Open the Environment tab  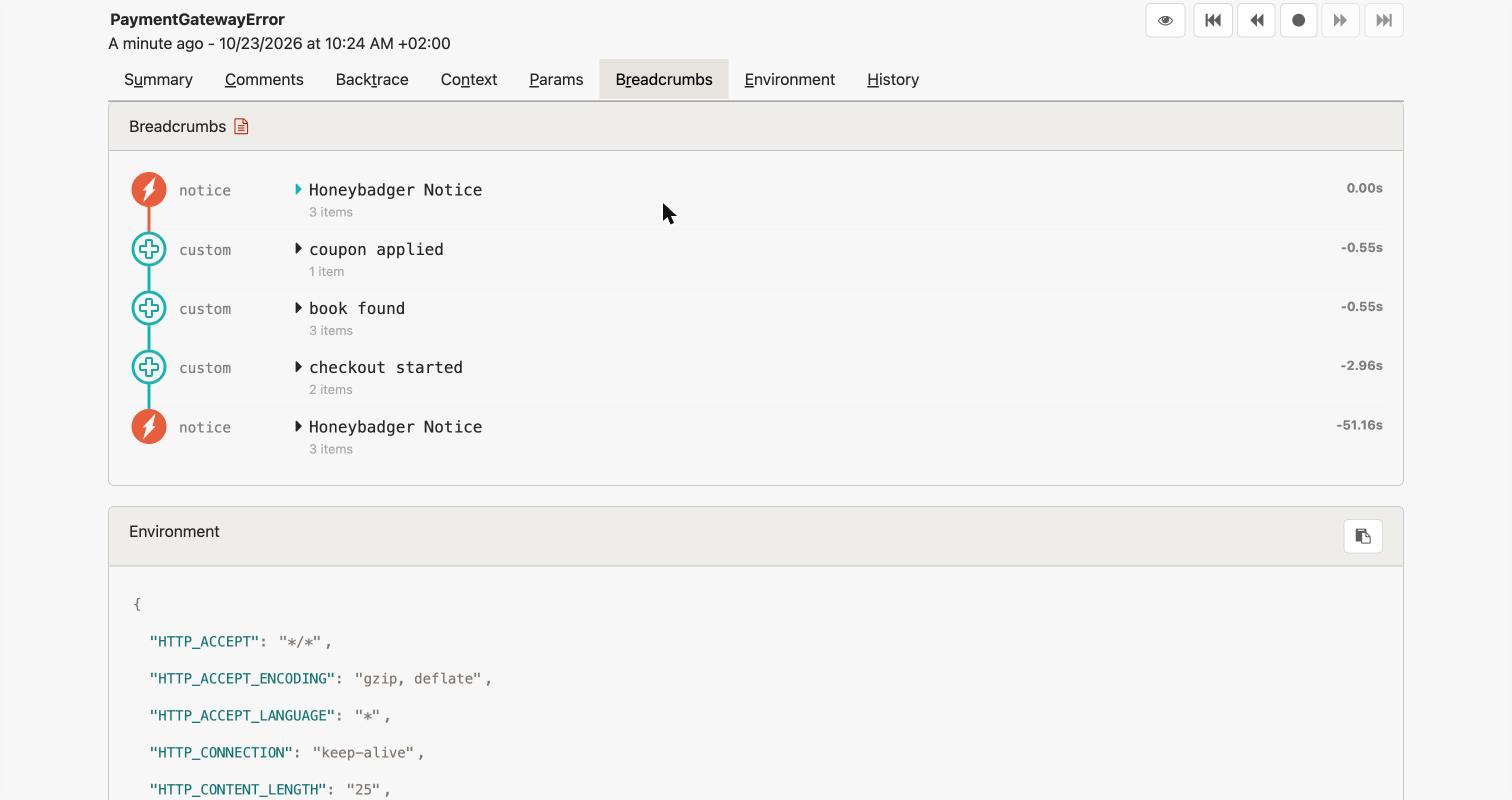tap(790, 79)
